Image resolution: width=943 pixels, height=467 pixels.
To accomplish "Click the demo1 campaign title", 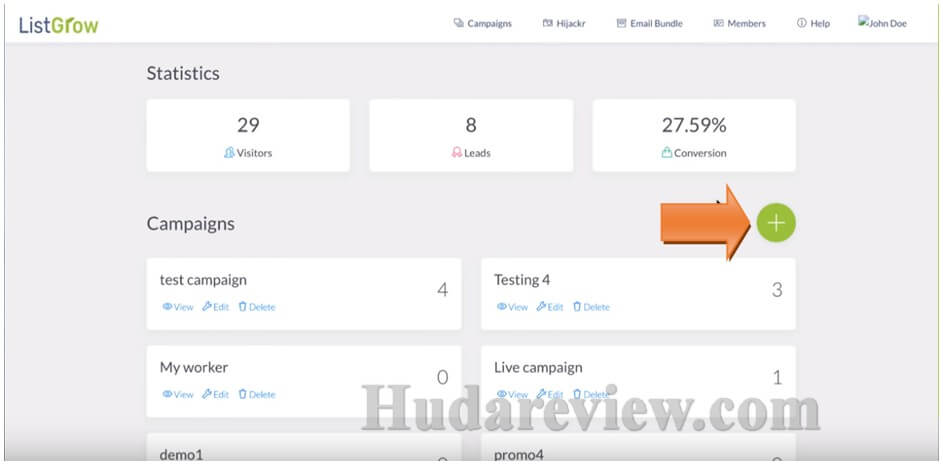I will coord(181,455).
